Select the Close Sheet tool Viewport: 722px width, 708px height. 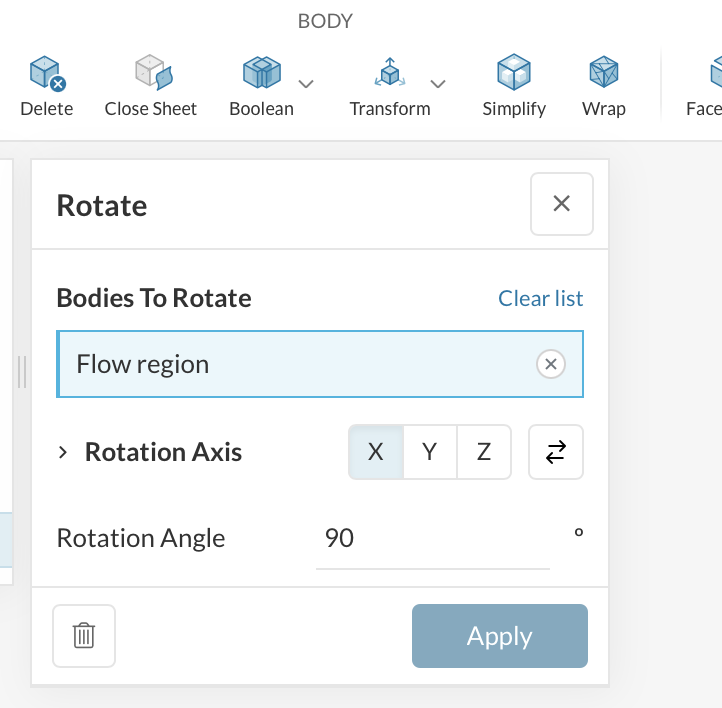[151, 74]
